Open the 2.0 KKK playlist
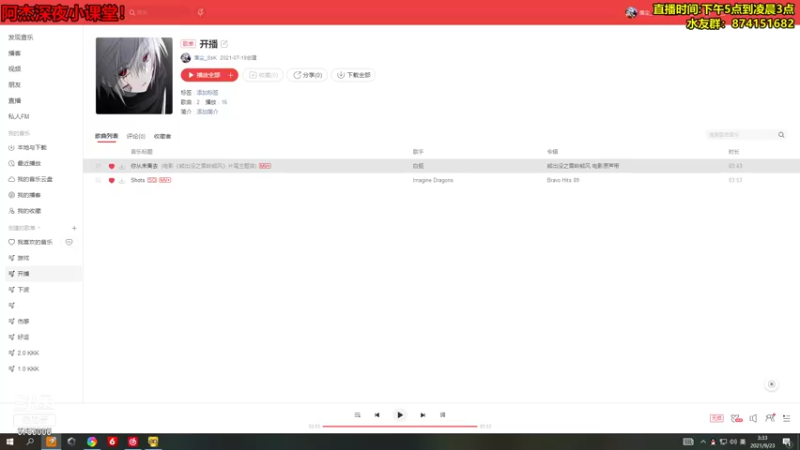The width and height of the screenshot is (800, 450). point(24,353)
